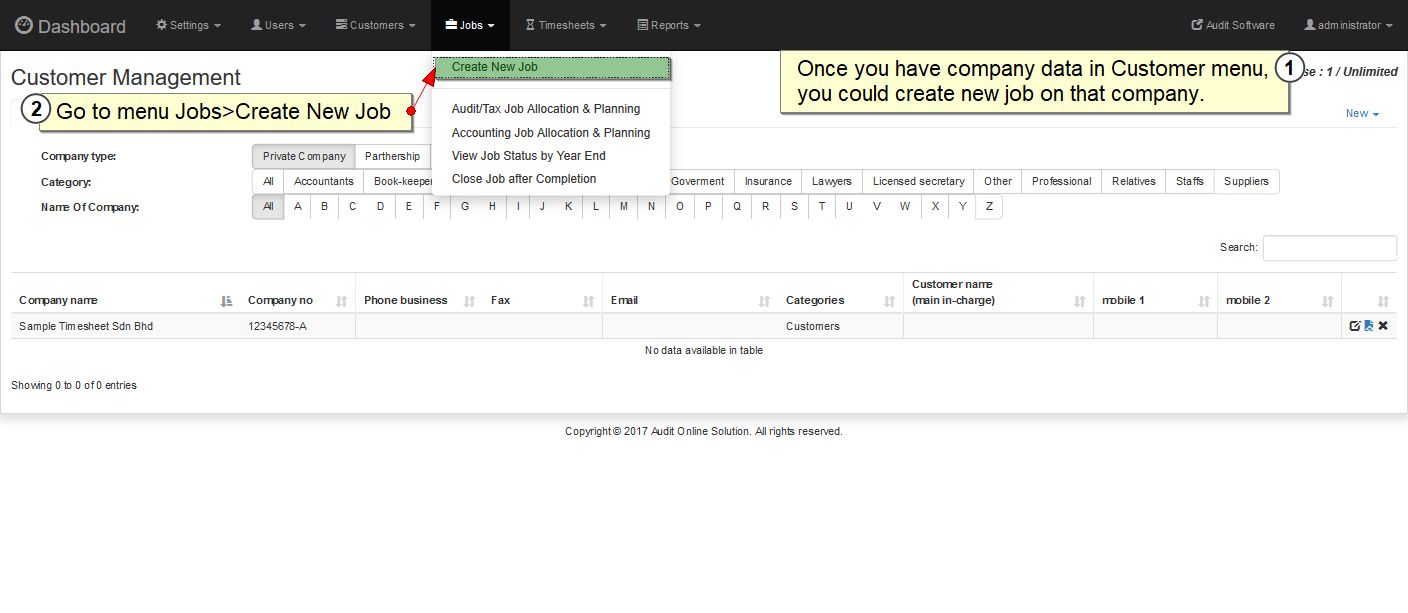1408x613 pixels.
Task: Click the Dashboard gauge logo icon
Action: pos(24,25)
